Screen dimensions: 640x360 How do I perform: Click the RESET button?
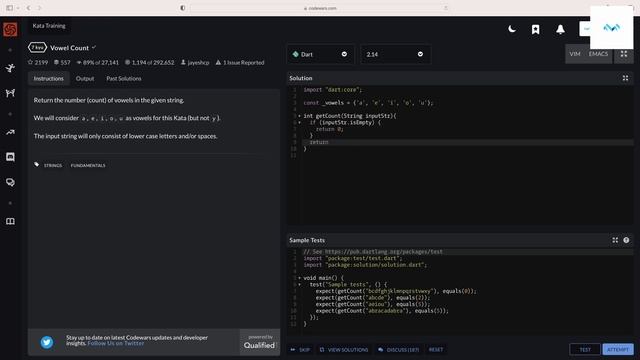click(436, 350)
